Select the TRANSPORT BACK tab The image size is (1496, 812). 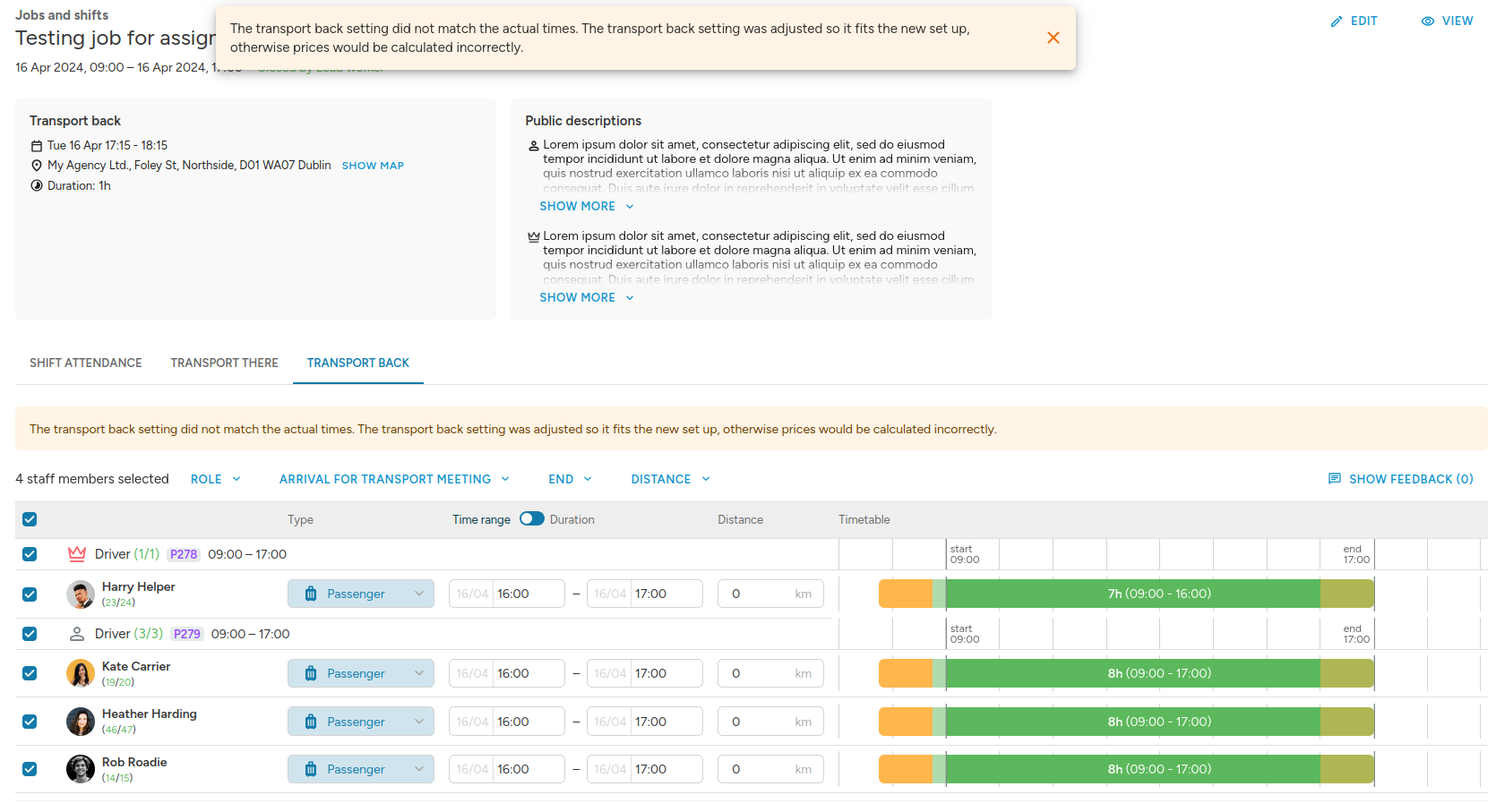[x=358, y=363]
